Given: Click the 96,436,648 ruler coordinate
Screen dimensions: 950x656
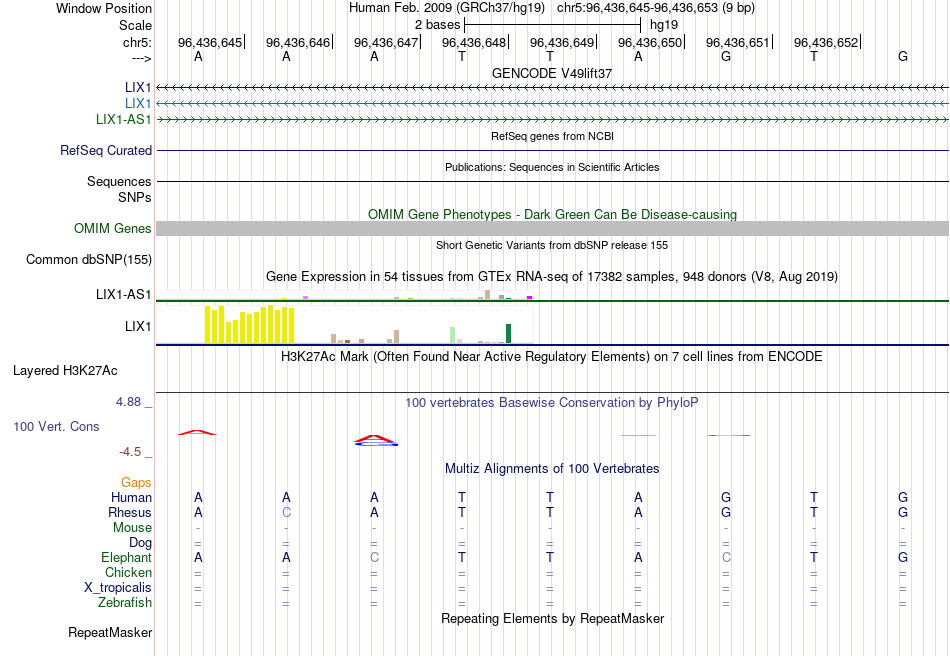Looking at the screenshot, I should point(474,42).
